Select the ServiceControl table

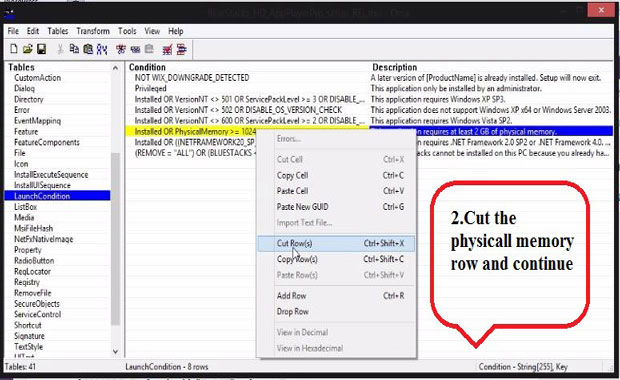click(38, 314)
